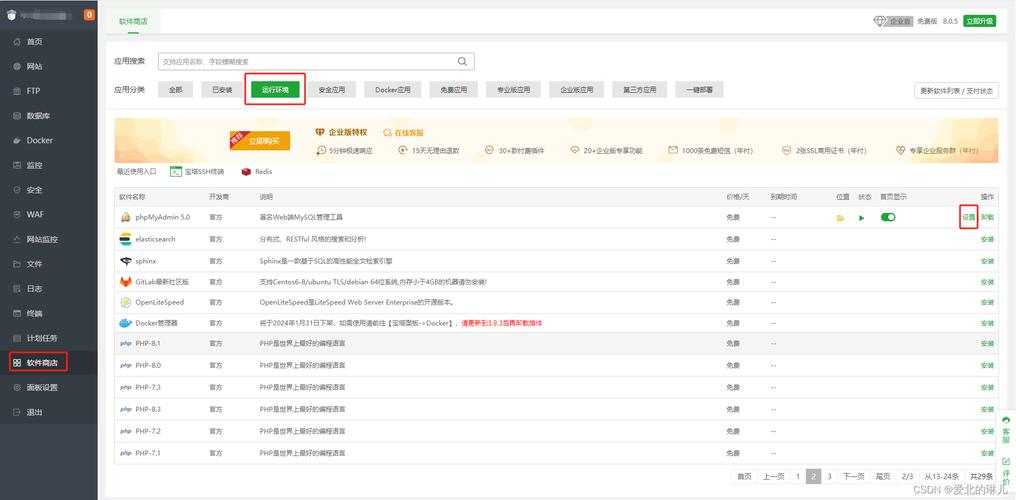Open 宝塔SSH终端 terminal shortcut
Image resolution: width=1016 pixels, height=500 pixels.
click(x=197, y=172)
